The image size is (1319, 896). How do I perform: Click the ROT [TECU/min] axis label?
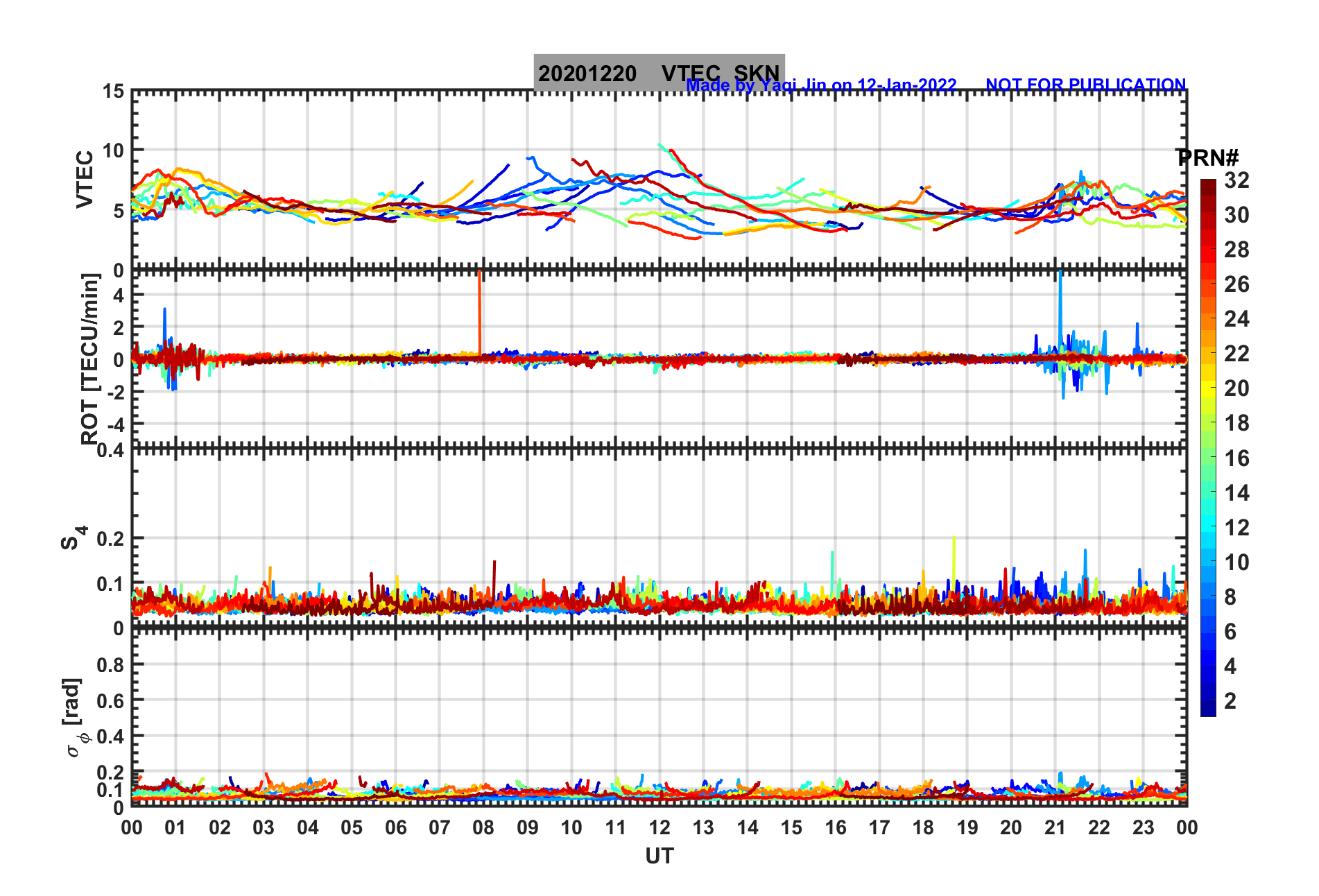pos(89,359)
